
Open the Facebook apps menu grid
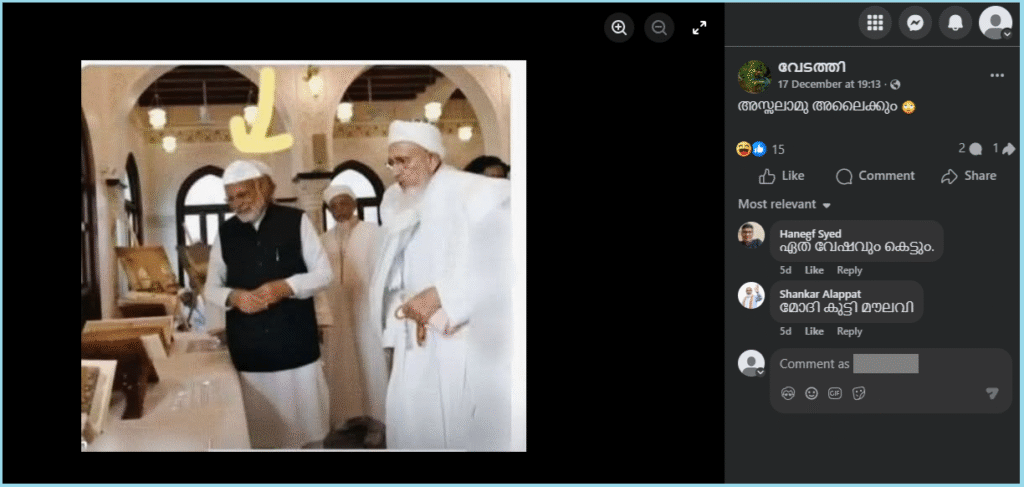(x=875, y=23)
